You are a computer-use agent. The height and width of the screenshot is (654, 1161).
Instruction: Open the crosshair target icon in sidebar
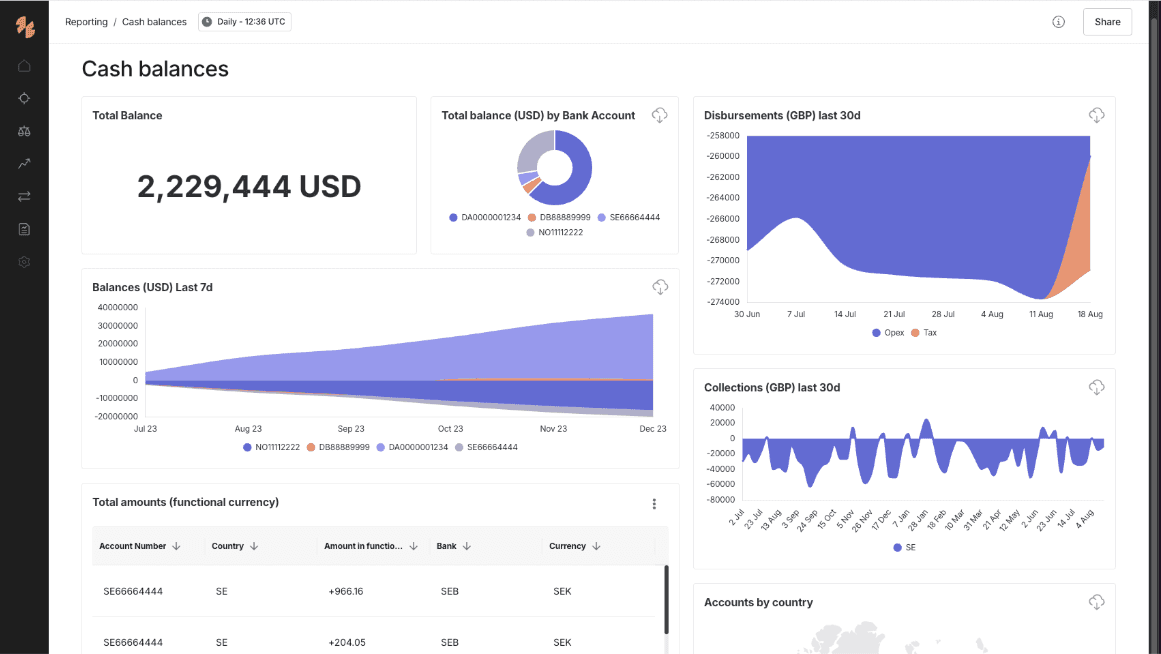[24, 99]
